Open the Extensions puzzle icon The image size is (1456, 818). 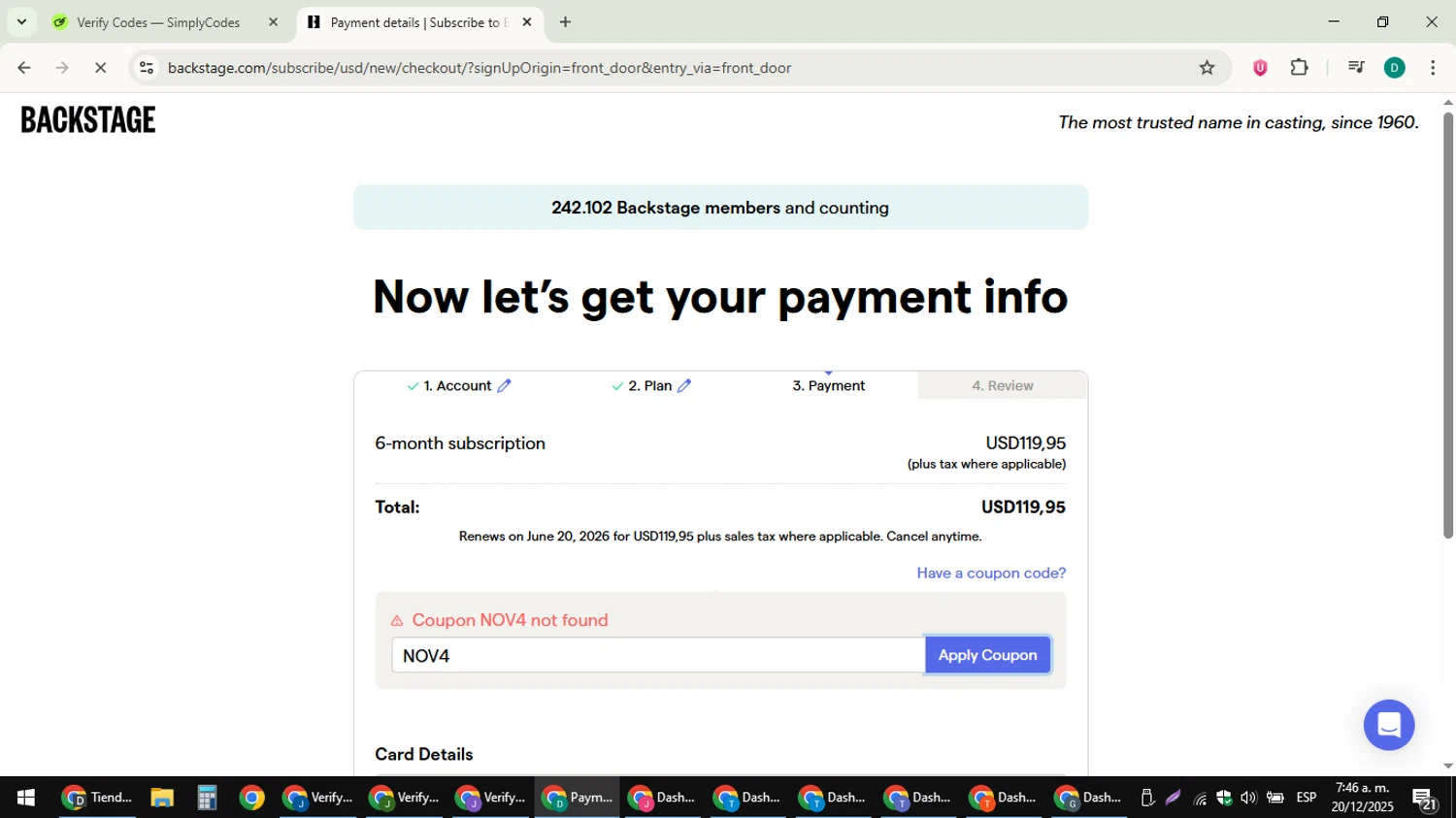[x=1299, y=68]
